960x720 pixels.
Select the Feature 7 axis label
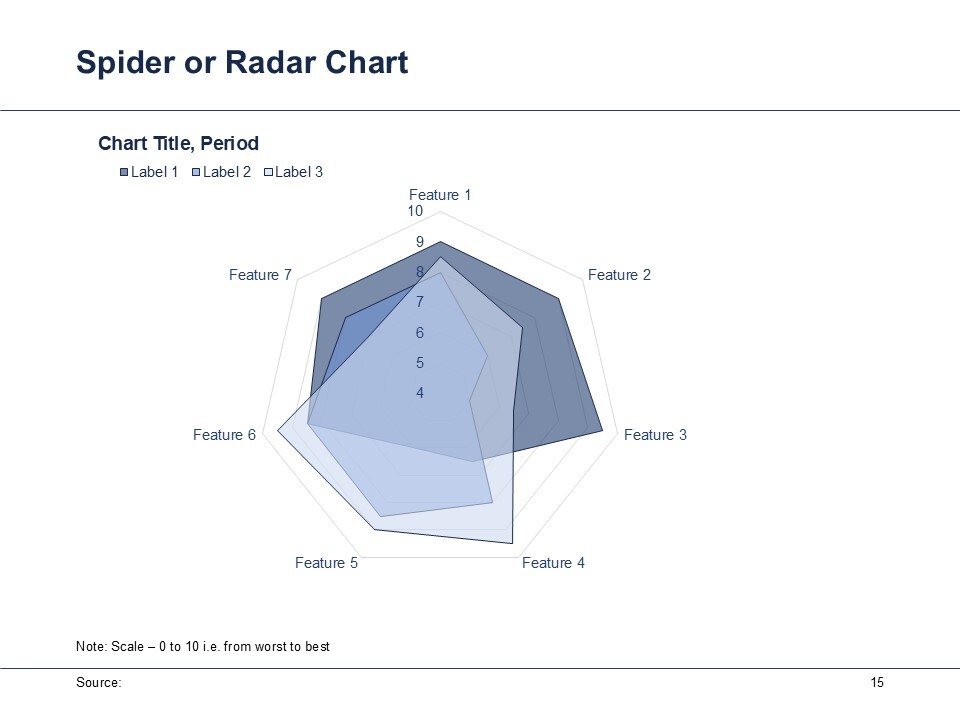[260, 275]
